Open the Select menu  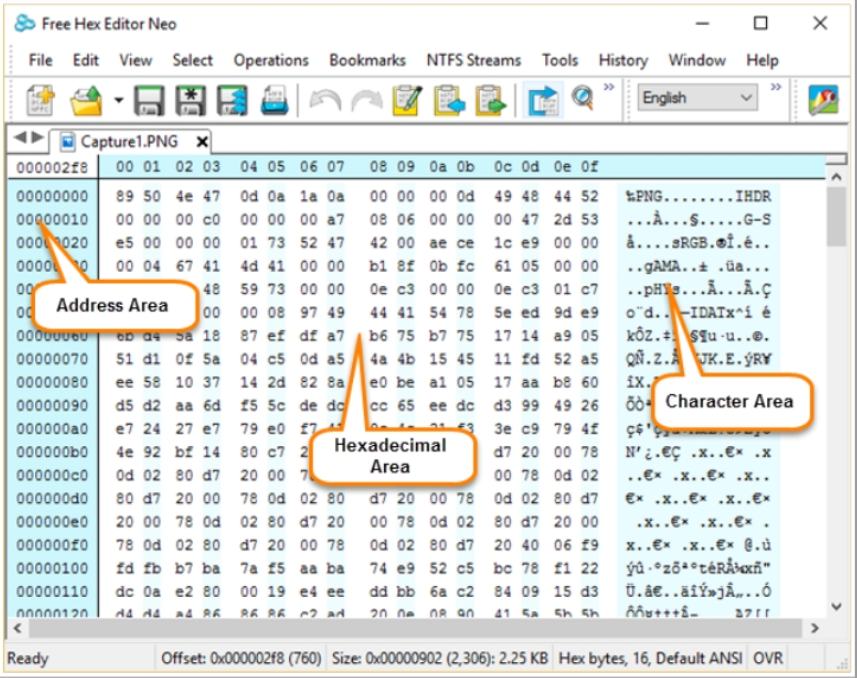pos(192,60)
